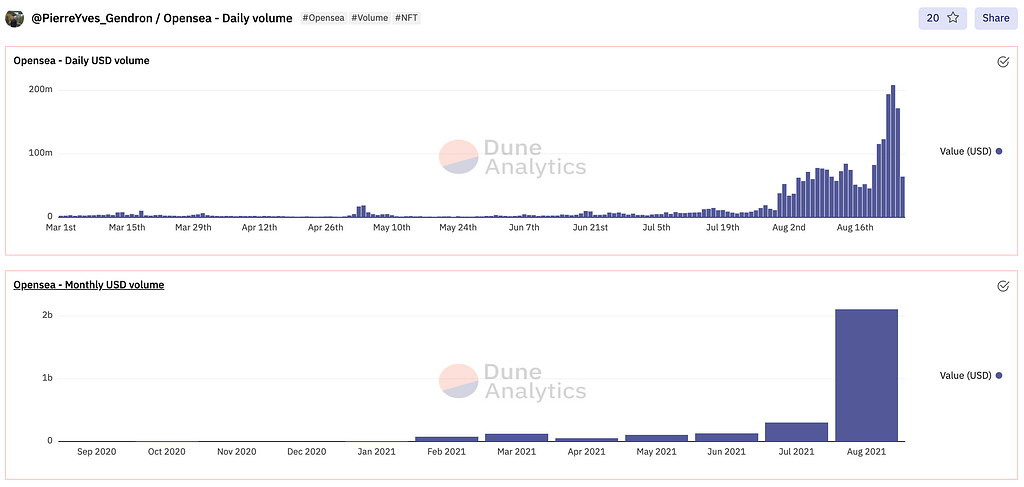The height and width of the screenshot is (487, 1024).
Task: Click the Dune Analytics logo in daily chart
Action: (x=513, y=157)
